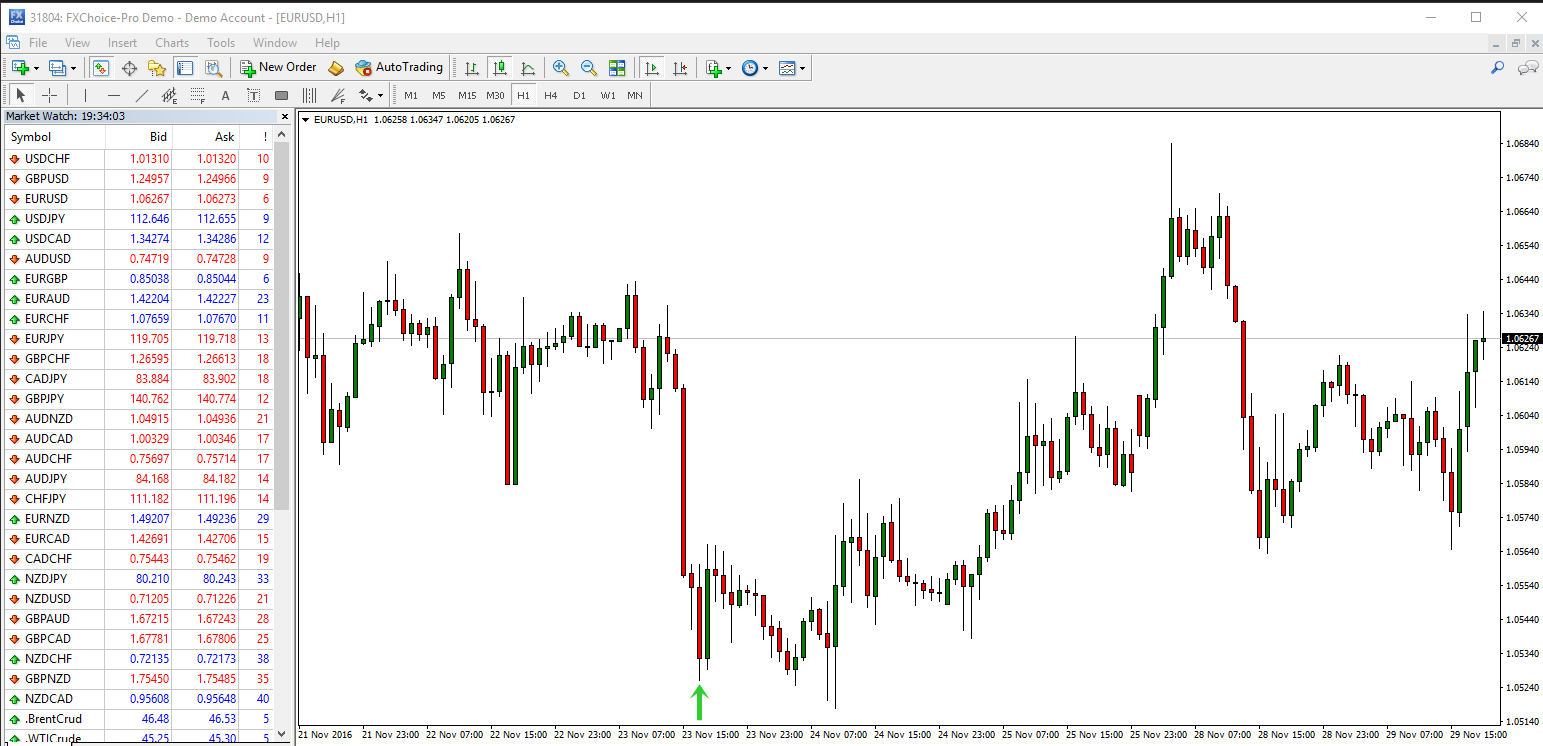1543x746 pixels.
Task: Switch chart to Bar Chart
Action: 471,68
